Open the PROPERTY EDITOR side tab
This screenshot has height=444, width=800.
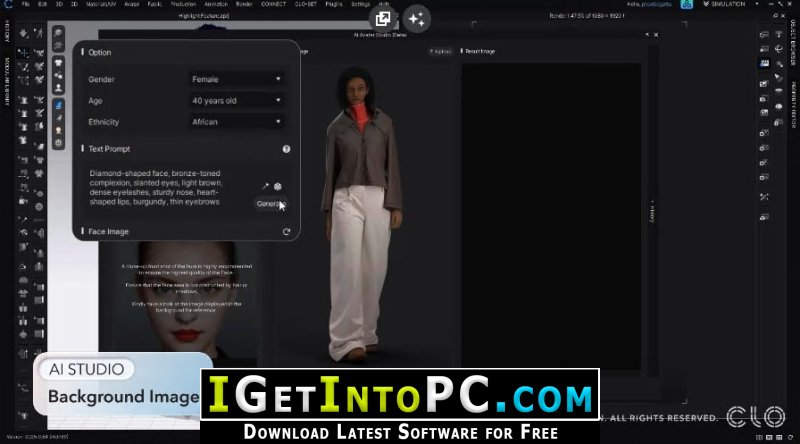[x=793, y=105]
